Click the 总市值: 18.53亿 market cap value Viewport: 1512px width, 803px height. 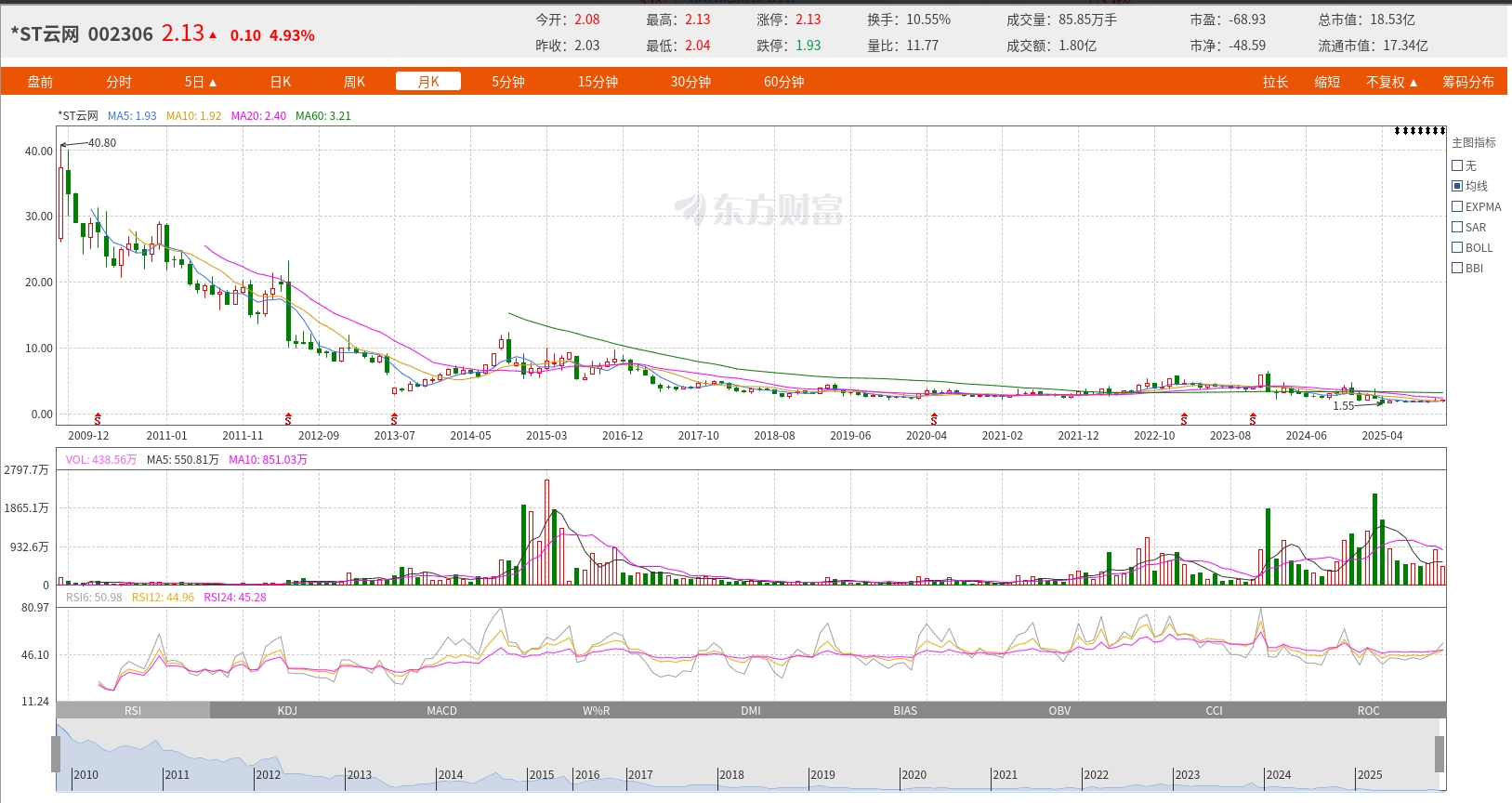pyautogui.click(x=1366, y=20)
